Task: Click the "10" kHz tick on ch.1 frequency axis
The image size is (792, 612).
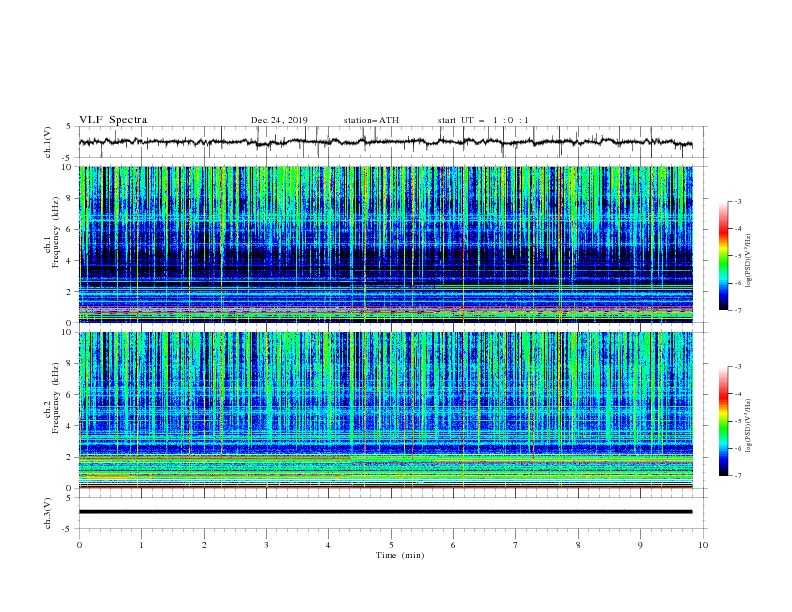Action: pos(68,167)
